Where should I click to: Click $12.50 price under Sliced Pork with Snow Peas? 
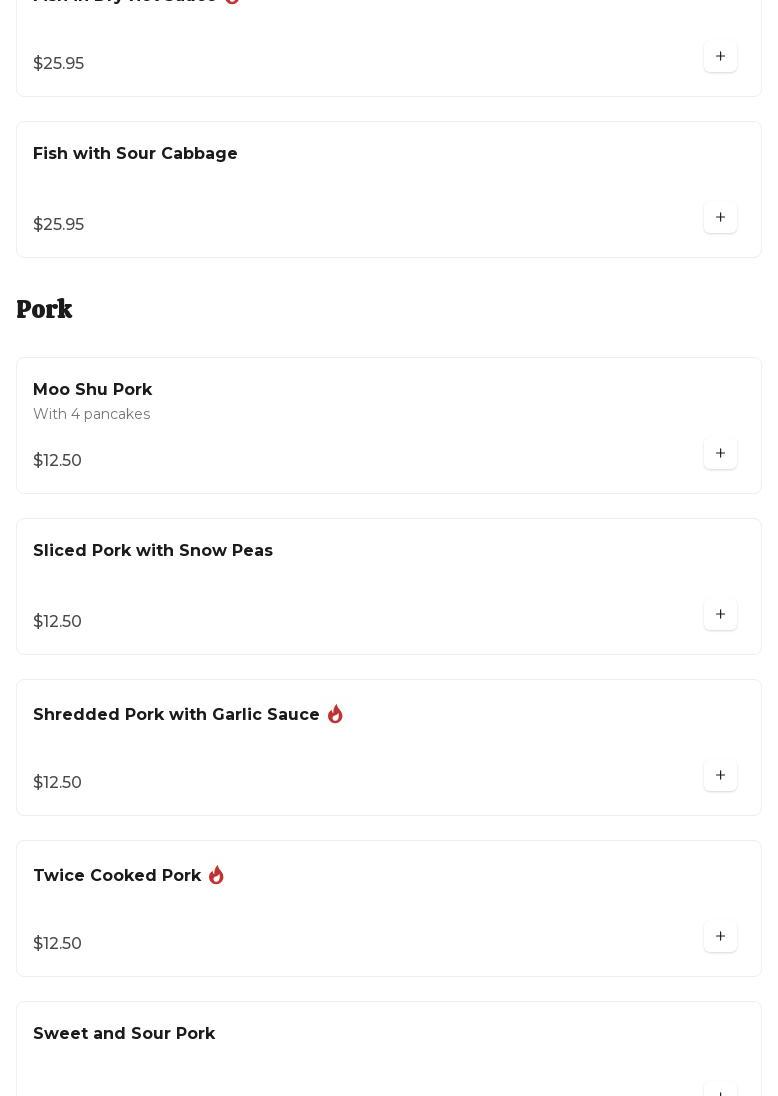(x=57, y=622)
